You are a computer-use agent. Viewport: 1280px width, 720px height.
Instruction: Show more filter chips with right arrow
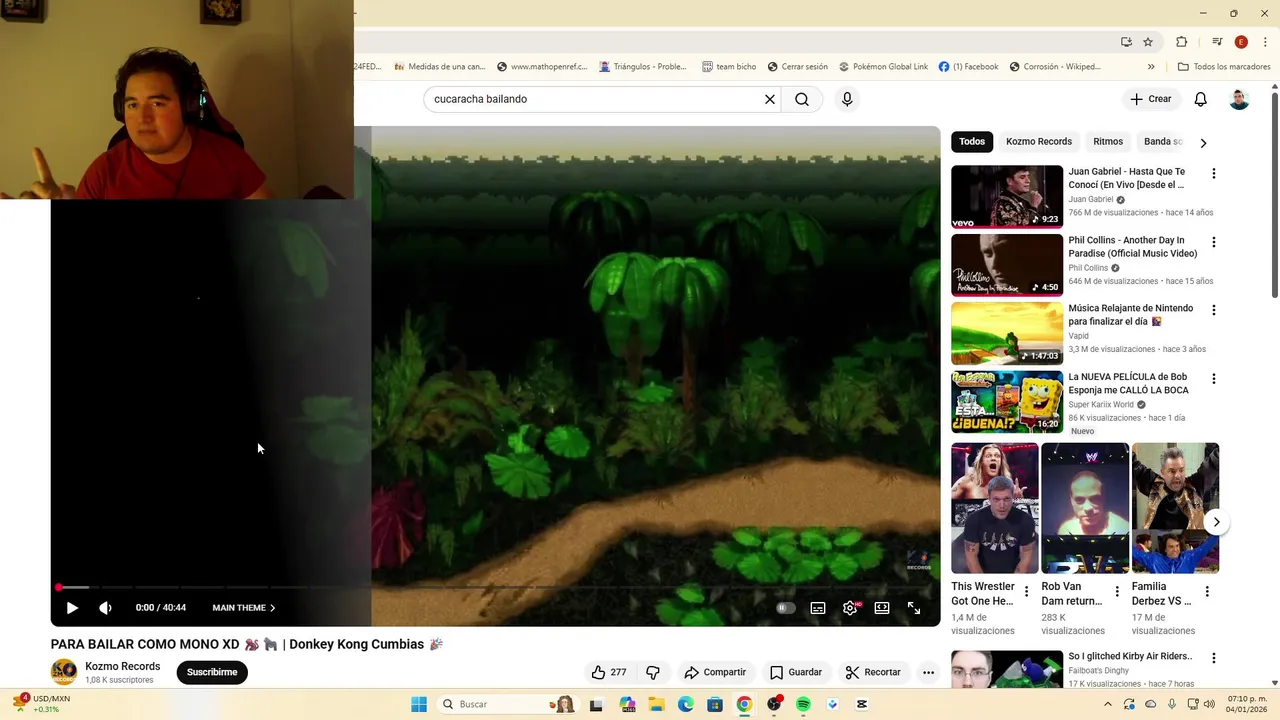pyautogui.click(x=1203, y=143)
